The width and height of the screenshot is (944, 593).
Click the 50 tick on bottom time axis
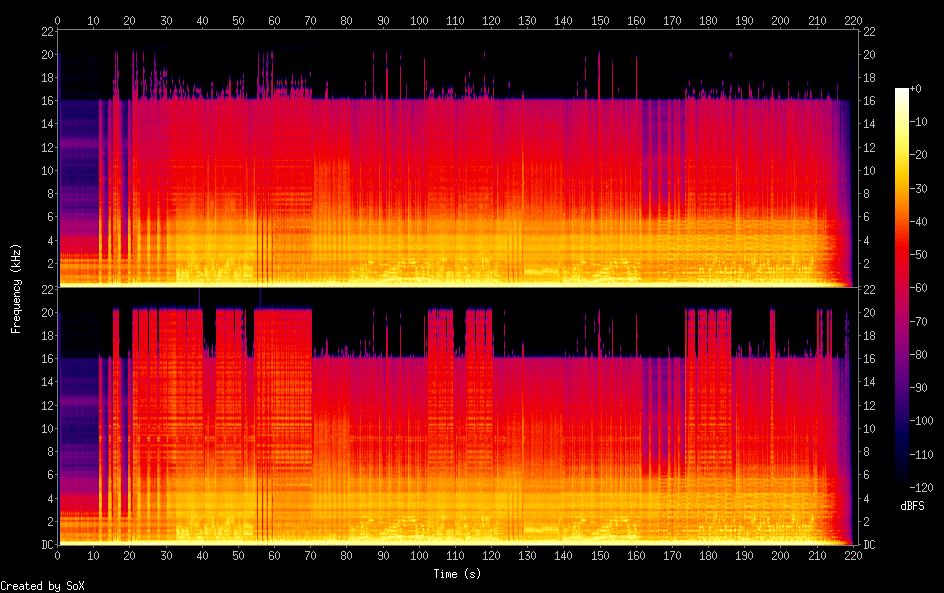pos(238,555)
